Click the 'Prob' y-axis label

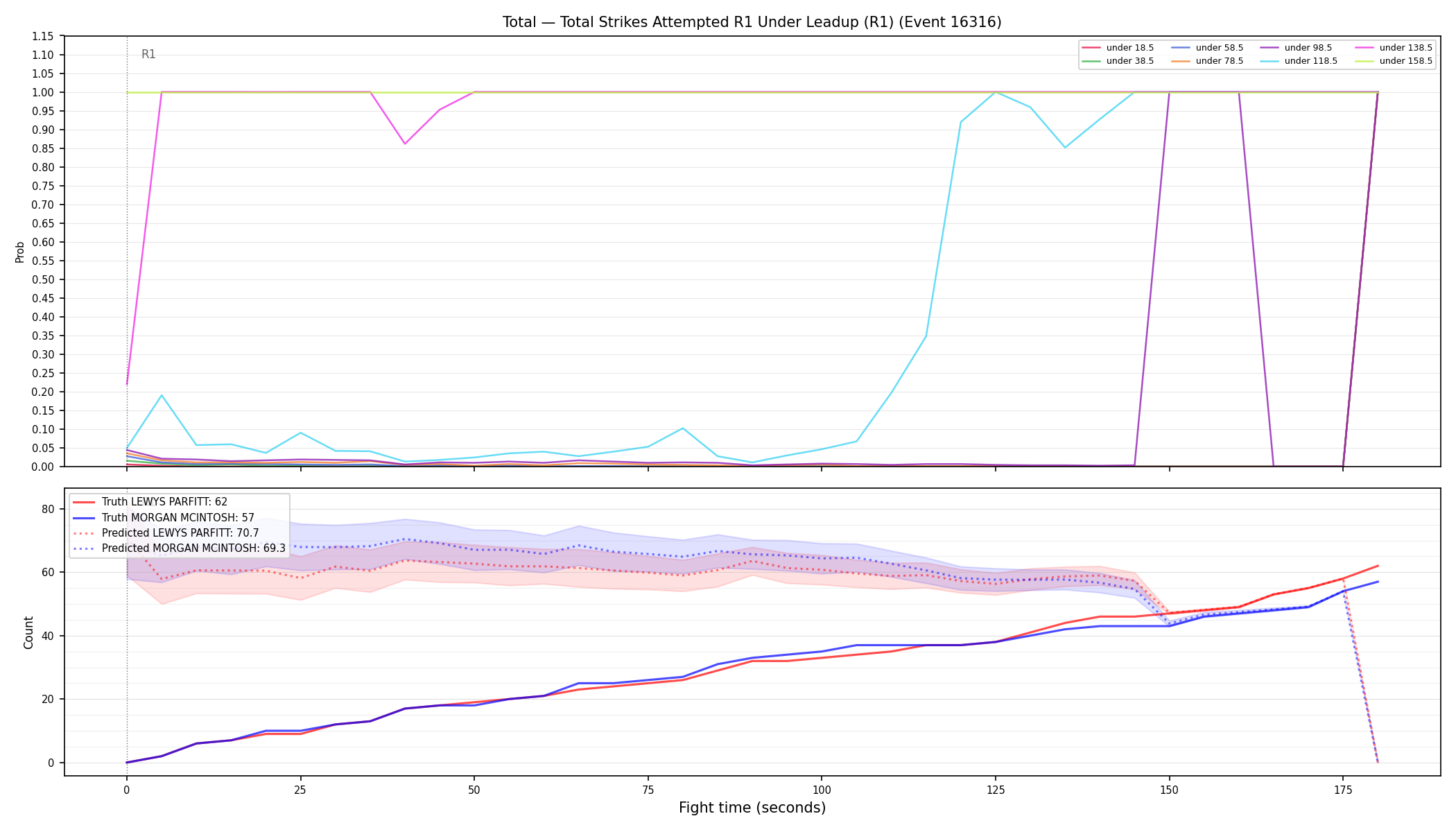[19, 252]
